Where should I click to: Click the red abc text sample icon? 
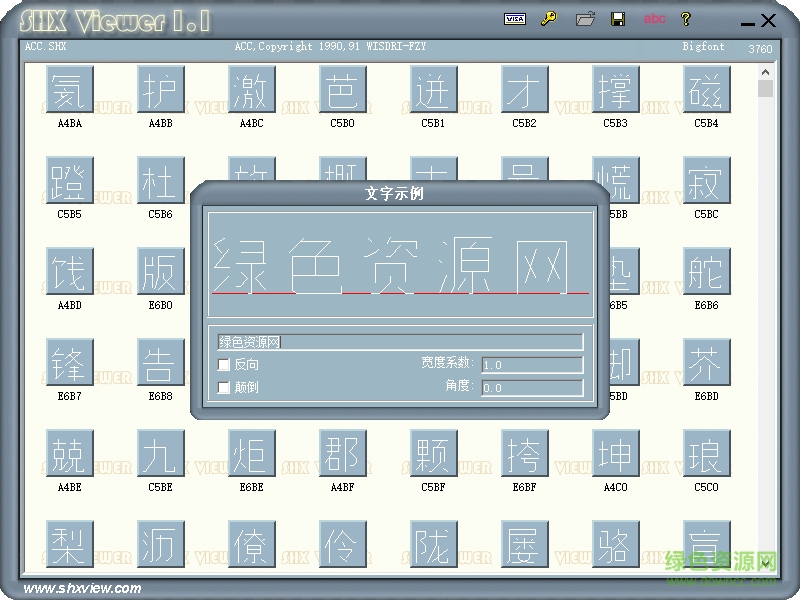[x=654, y=19]
